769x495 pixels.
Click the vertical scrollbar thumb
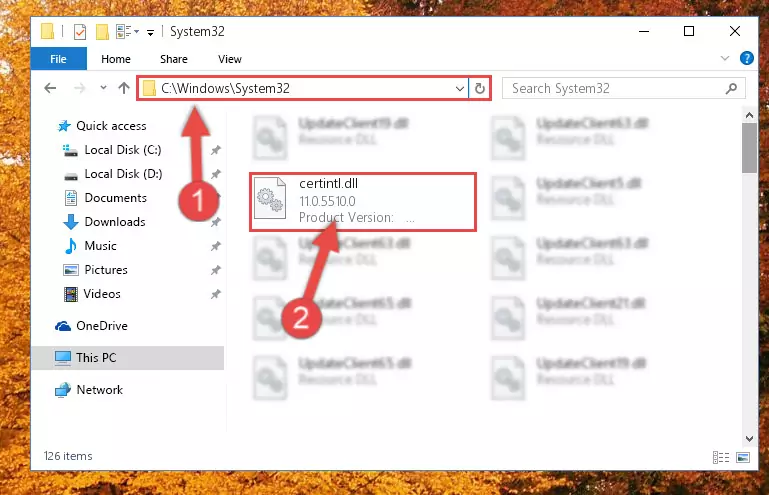(x=749, y=148)
